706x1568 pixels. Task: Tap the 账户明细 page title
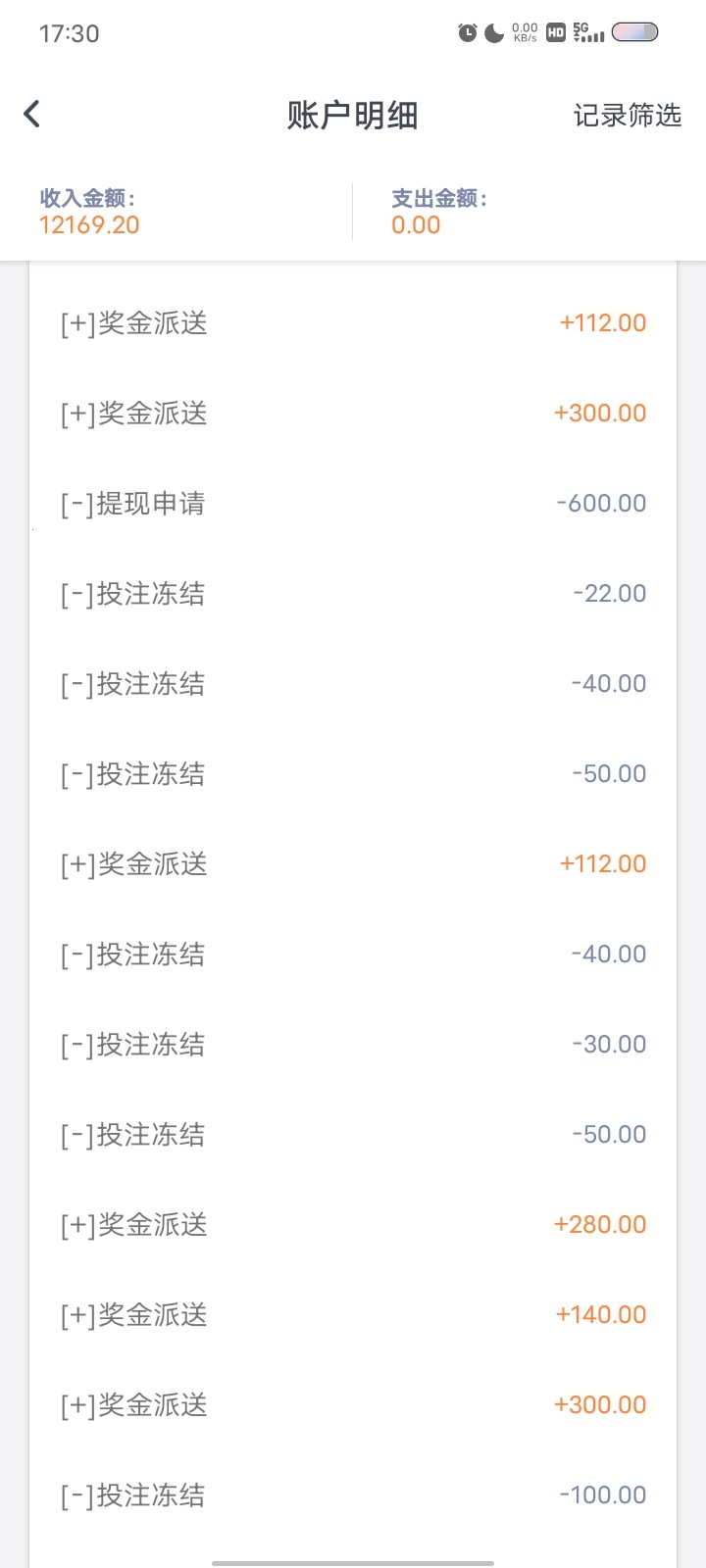click(x=352, y=116)
